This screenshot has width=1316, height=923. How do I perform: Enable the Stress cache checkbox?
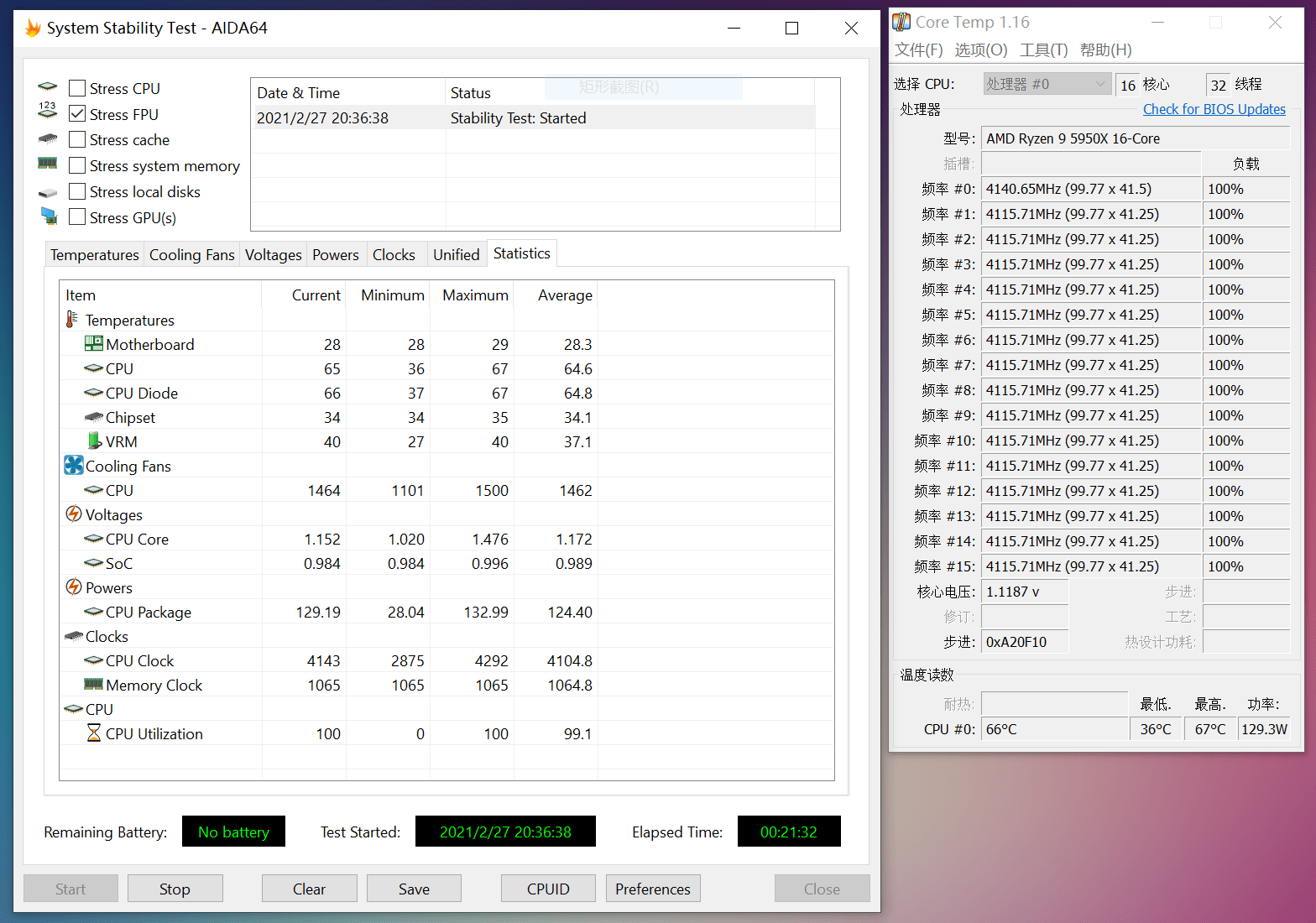77,139
